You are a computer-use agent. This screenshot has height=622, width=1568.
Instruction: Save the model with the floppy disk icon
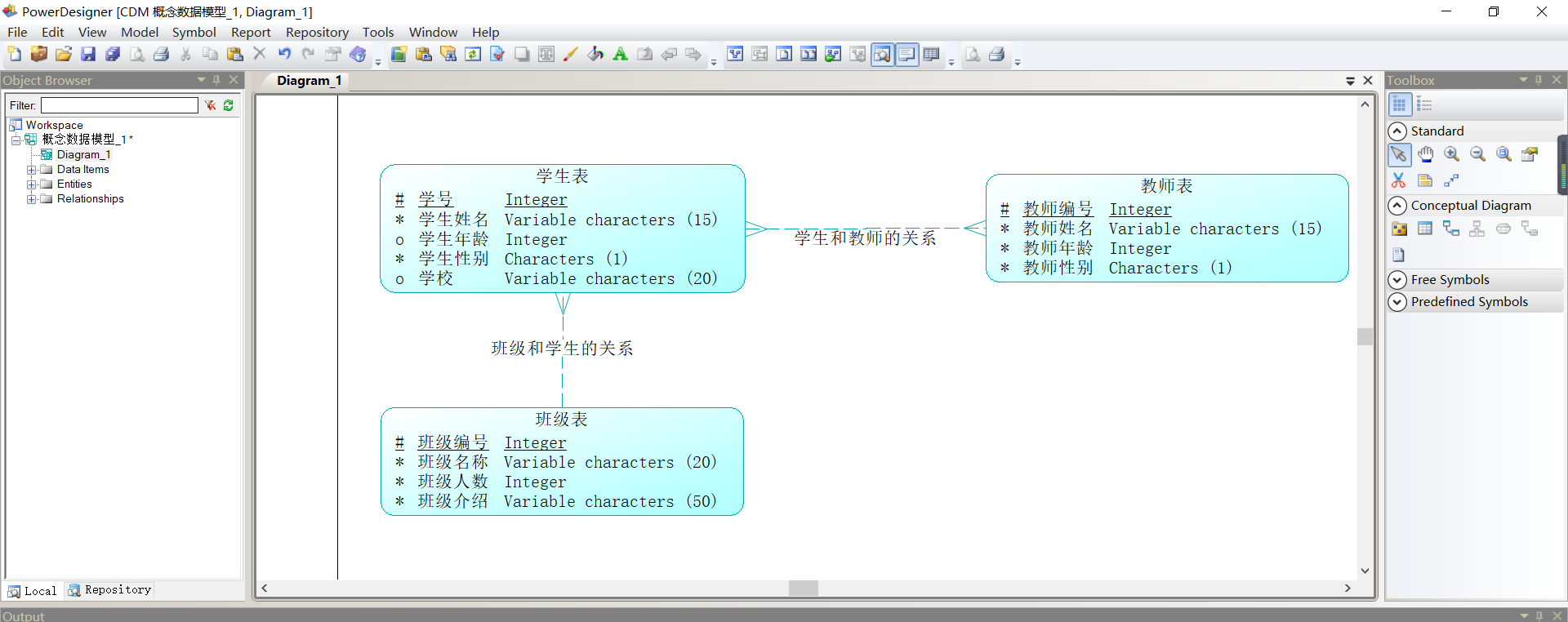(88, 55)
